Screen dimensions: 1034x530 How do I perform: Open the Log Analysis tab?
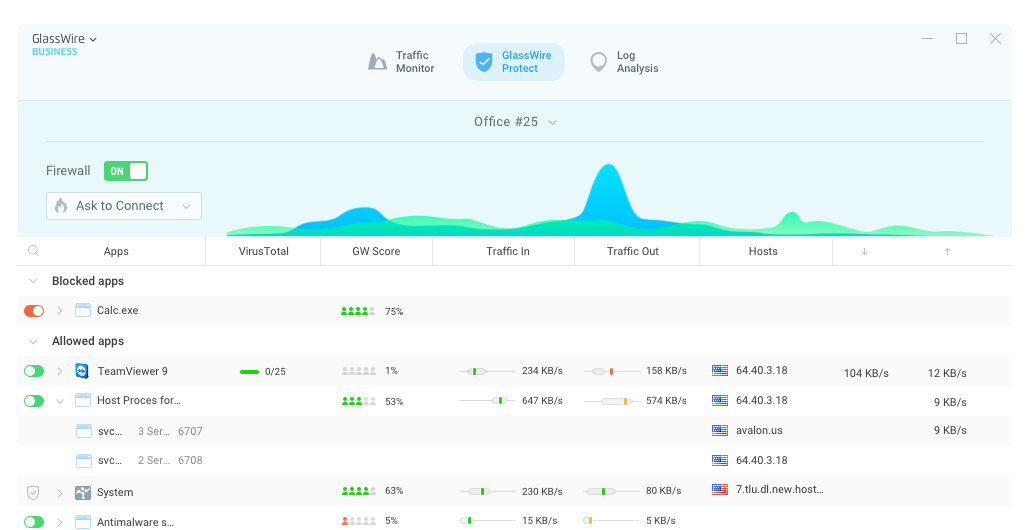(624, 62)
